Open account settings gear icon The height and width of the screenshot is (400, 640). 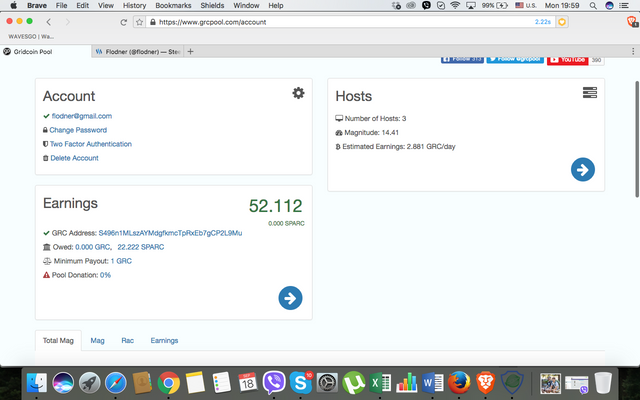pyautogui.click(x=298, y=93)
